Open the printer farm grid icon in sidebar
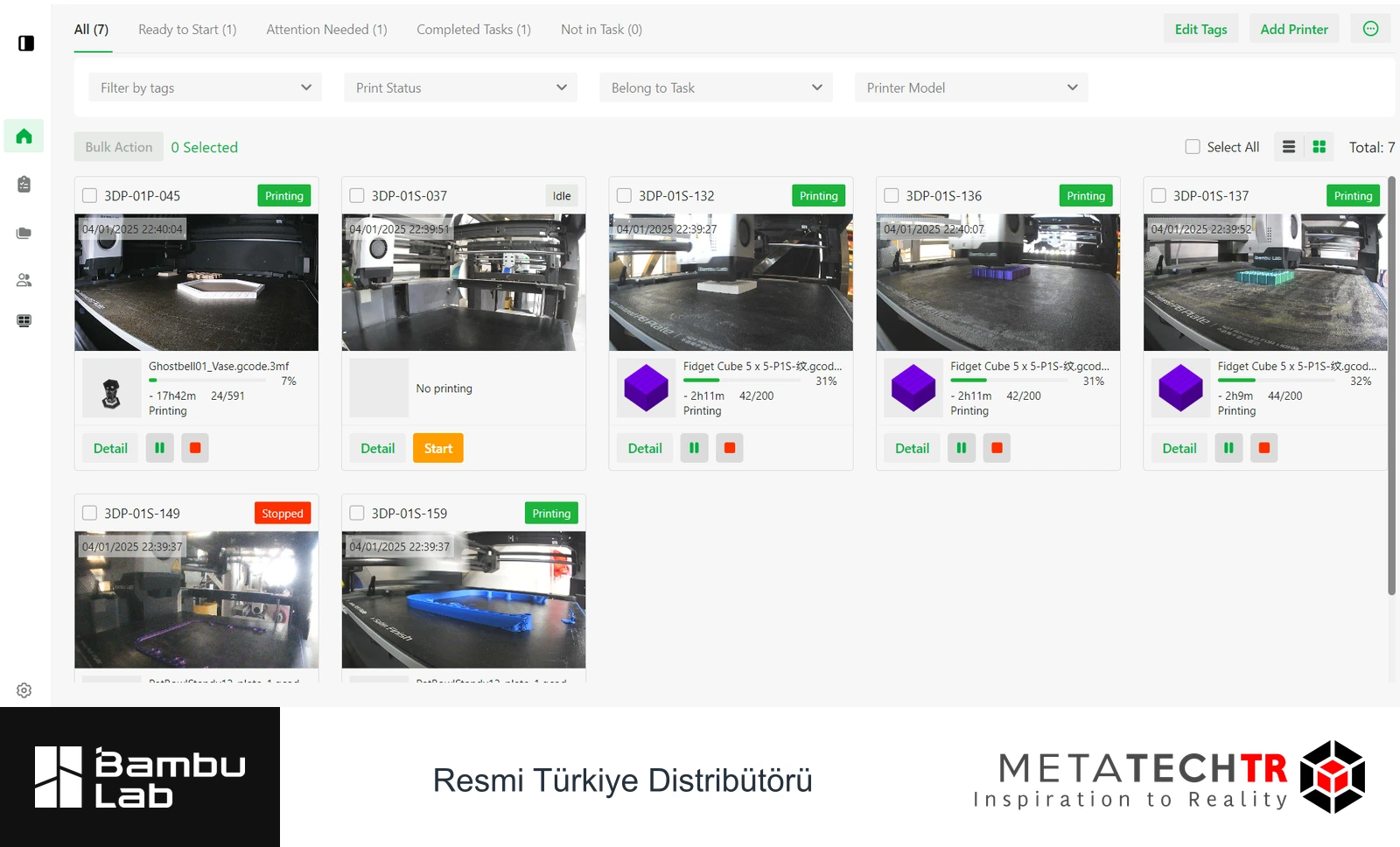The height and width of the screenshot is (847, 1400). (24, 321)
